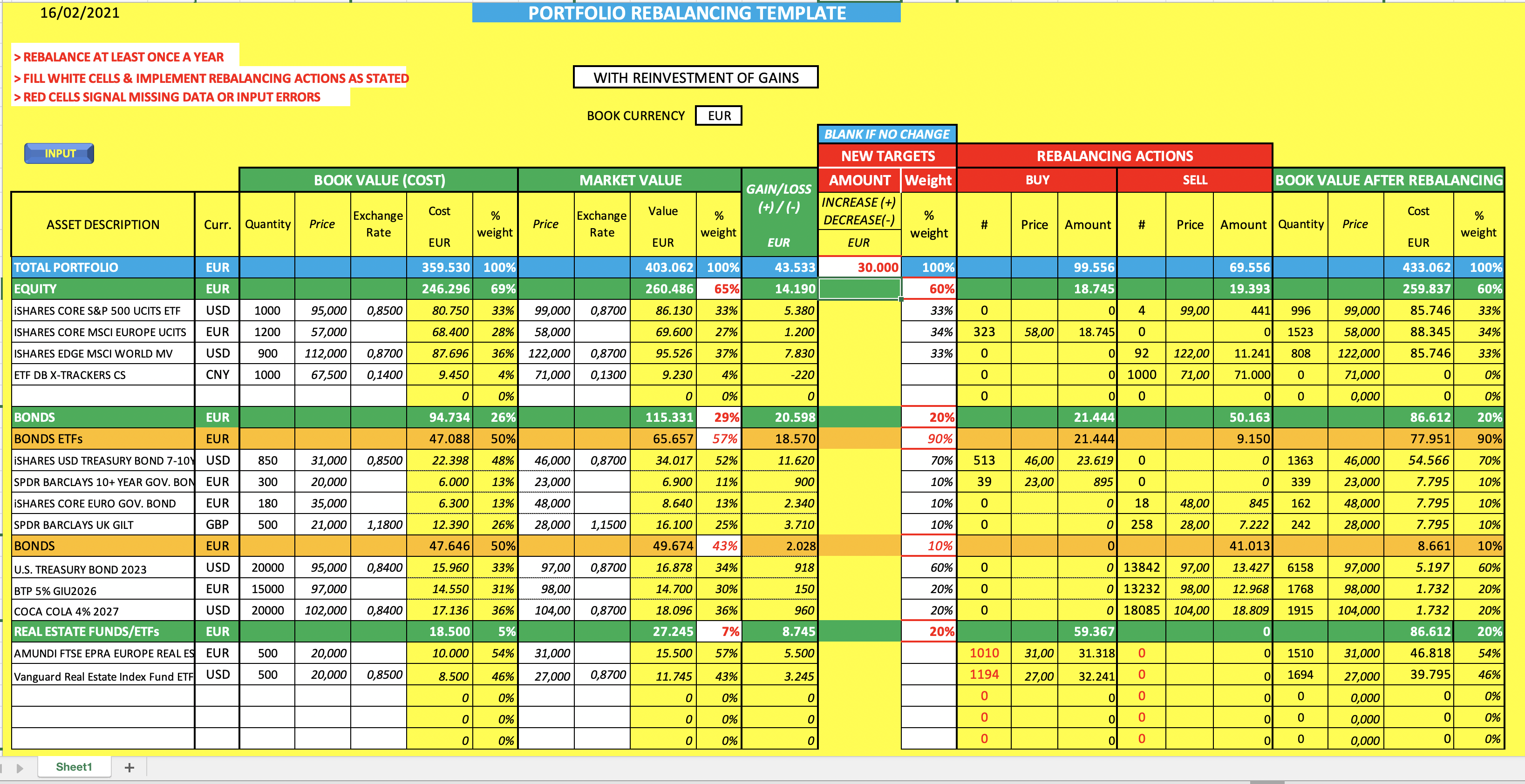The height and width of the screenshot is (784, 1525).
Task: Select ETF DB X-TRACKERS CS cell
Action: click(x=103, y=375)
